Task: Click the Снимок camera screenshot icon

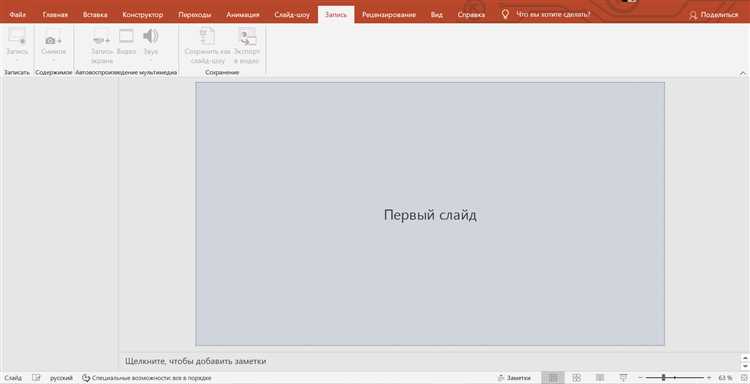Action: tap(54, 42)
